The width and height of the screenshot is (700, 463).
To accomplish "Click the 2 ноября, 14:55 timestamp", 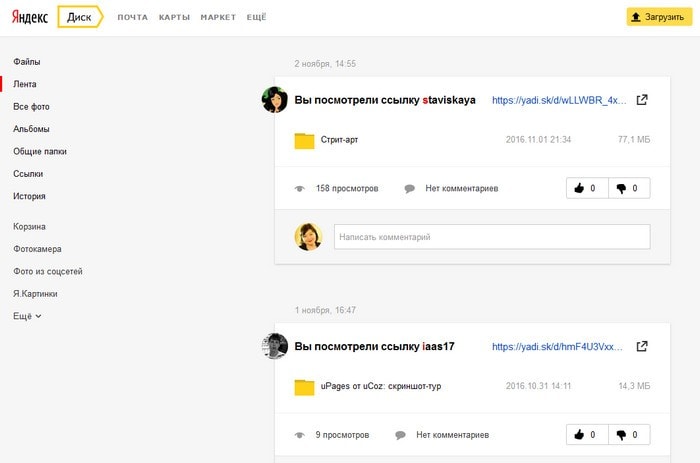I will point(325,64).
